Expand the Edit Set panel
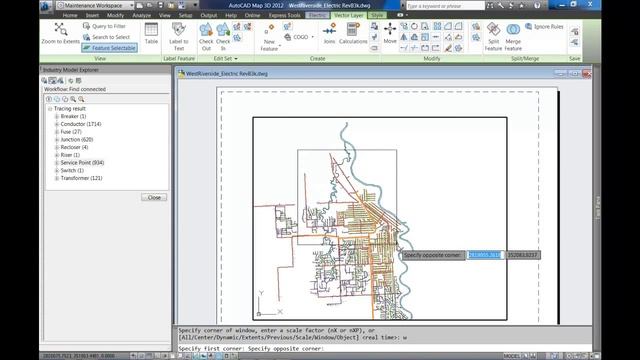The image size is (640, 360). 225,59
